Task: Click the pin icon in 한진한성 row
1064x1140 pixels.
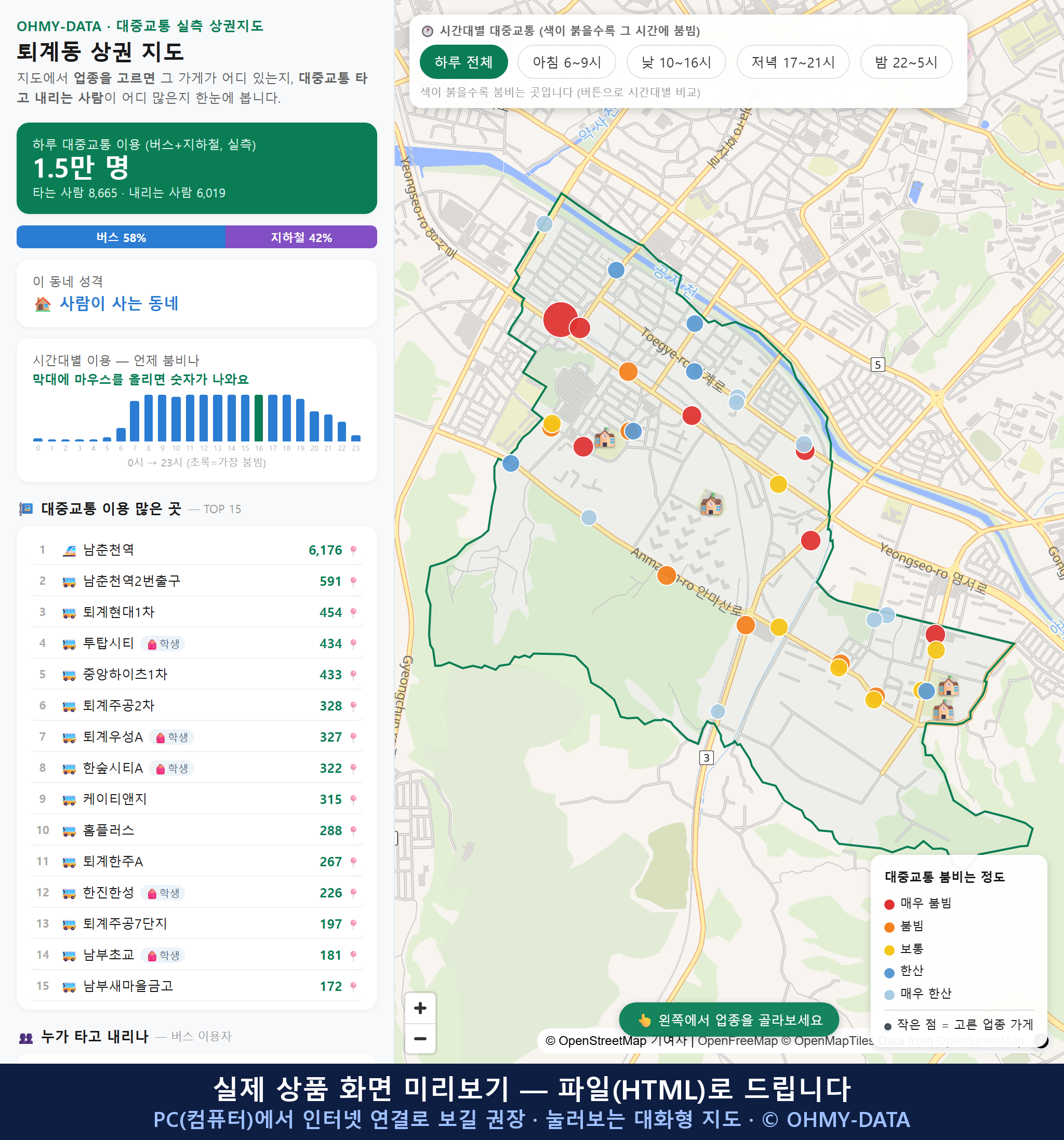Action: point(353,893)
